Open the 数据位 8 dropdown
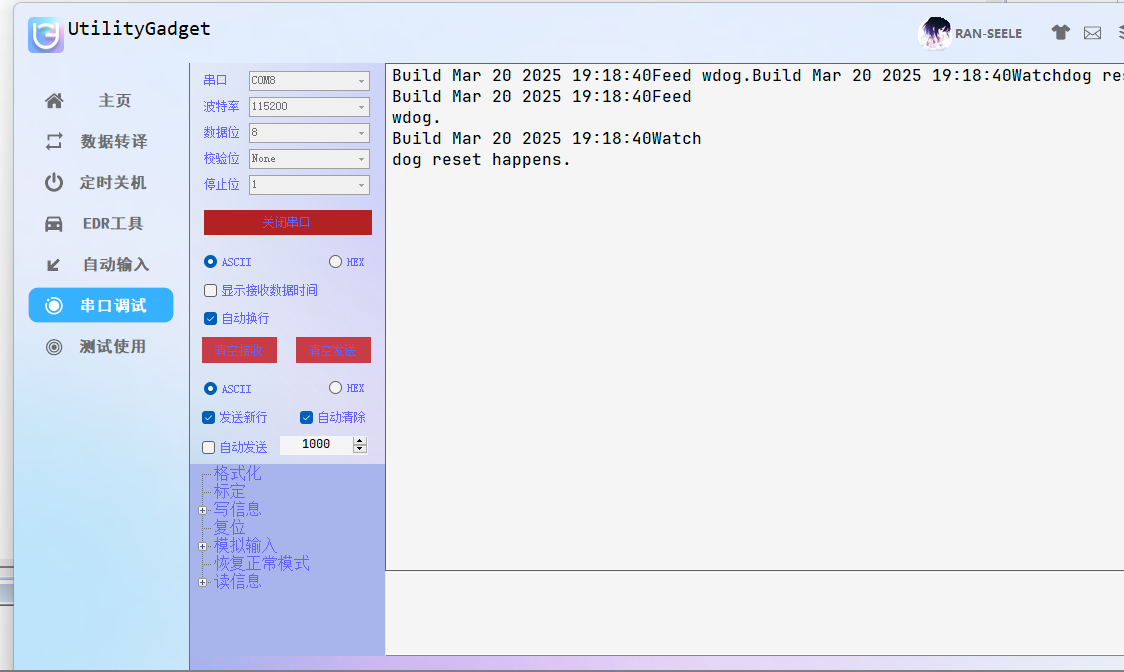Screen dimensions: 1124x672 (309, 133)
